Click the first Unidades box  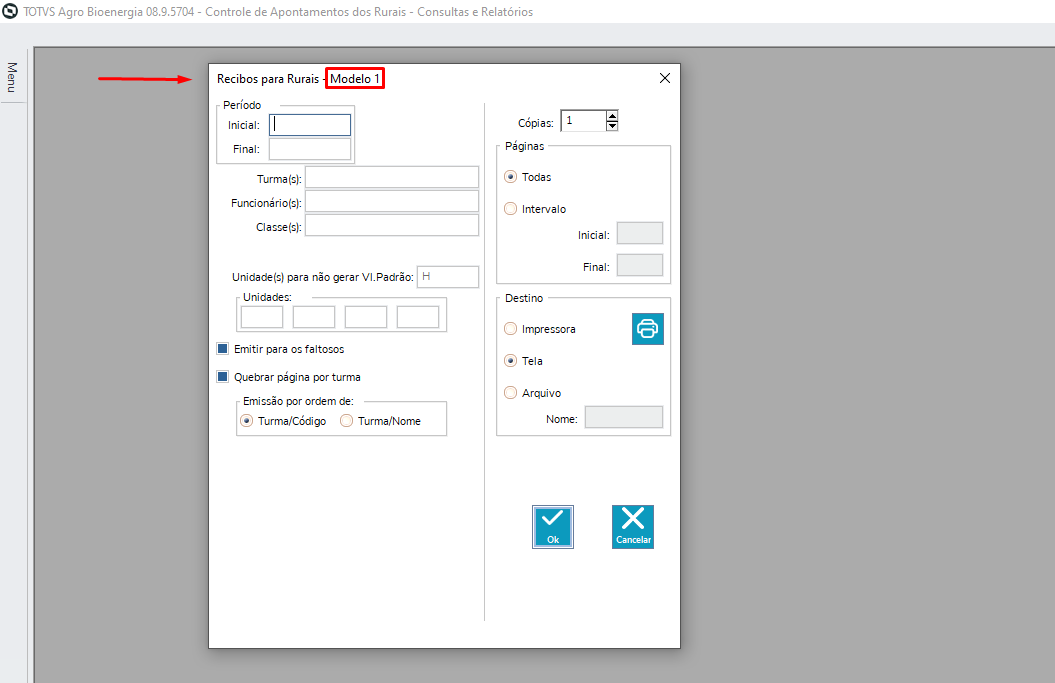point(262,317)
